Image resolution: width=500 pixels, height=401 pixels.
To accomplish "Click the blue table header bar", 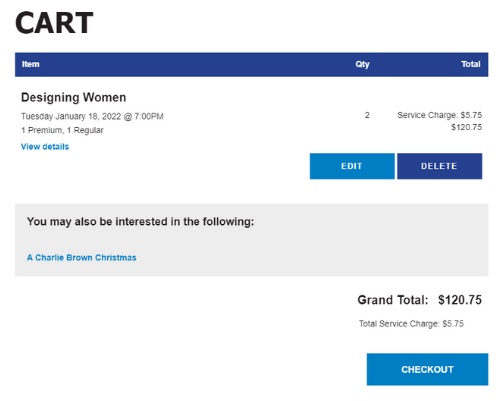I will (252, 64).
